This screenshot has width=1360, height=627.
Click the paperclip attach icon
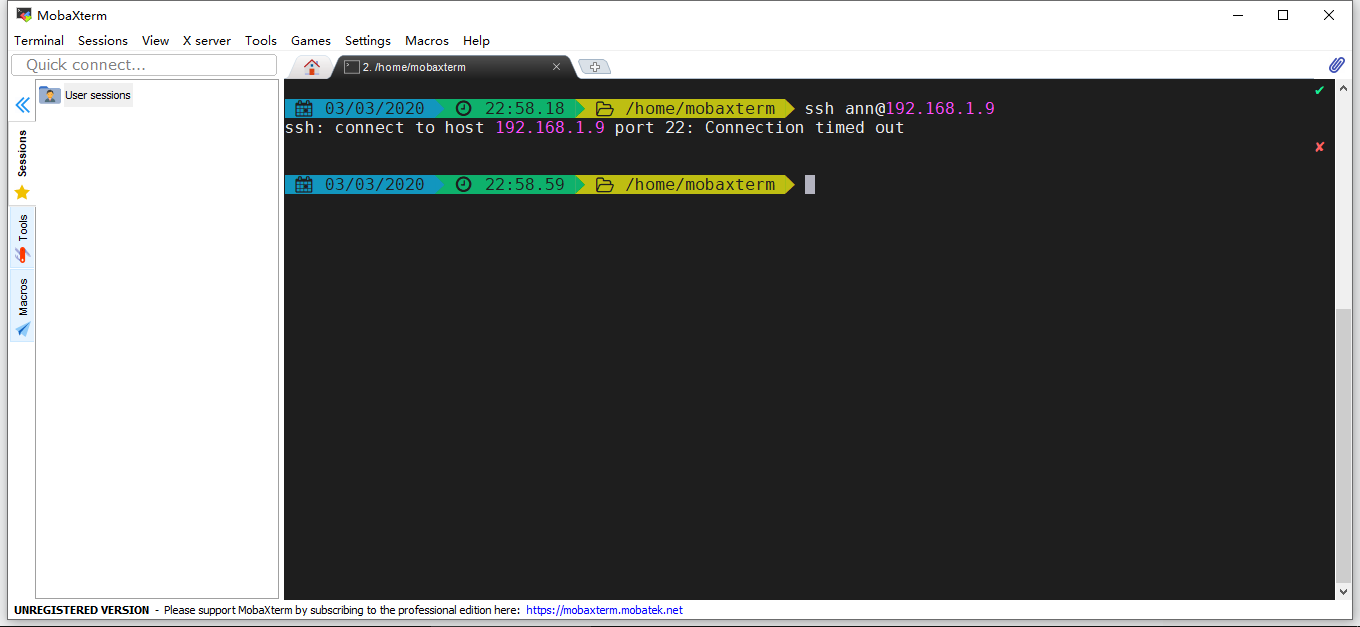[1336, 65]
